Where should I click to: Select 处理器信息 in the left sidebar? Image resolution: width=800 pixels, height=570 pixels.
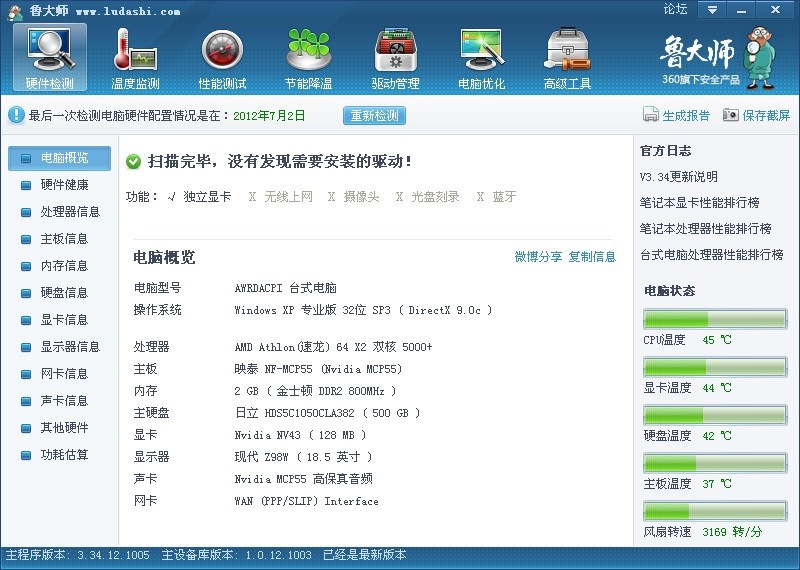pyautogui.click(x=70, y=212)
